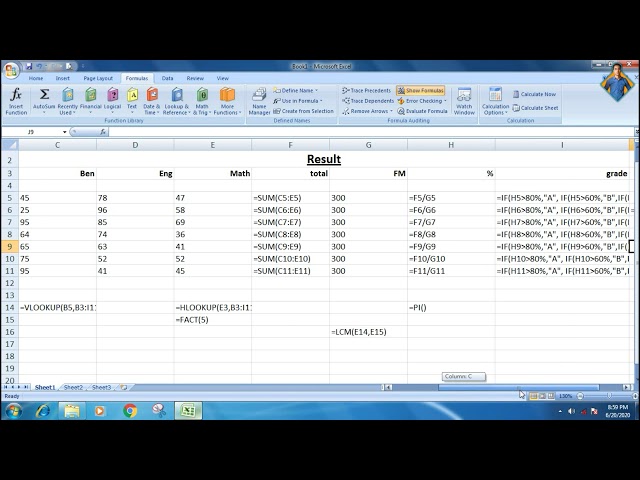Switch to Page Layout view in status bar
The image size is (640, 480).
542,396
